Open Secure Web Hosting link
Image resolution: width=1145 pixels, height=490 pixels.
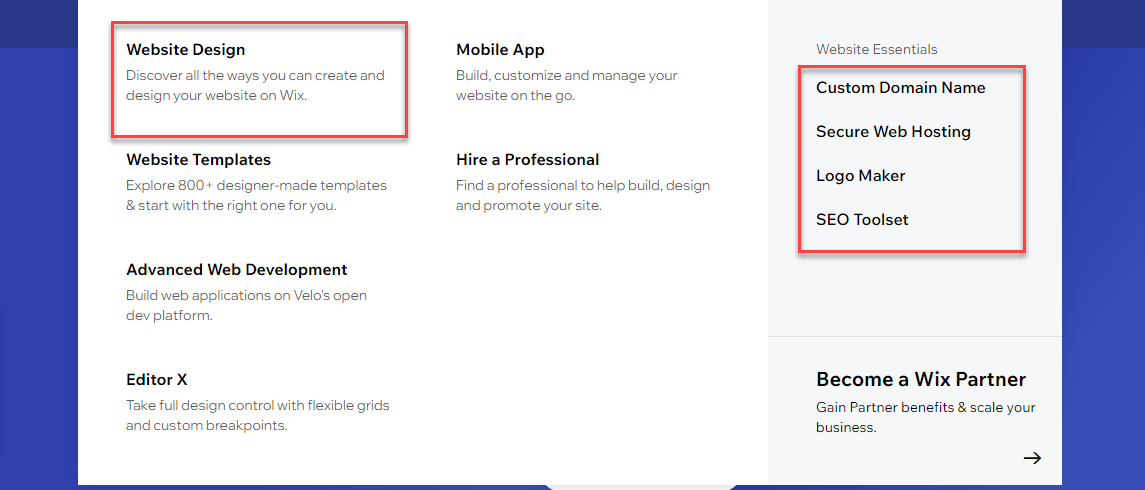(x=893, y=132)
